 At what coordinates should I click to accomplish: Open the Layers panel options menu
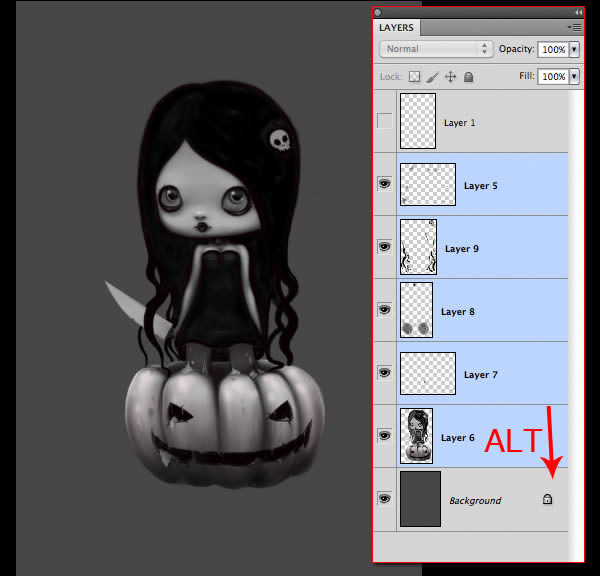575,28
